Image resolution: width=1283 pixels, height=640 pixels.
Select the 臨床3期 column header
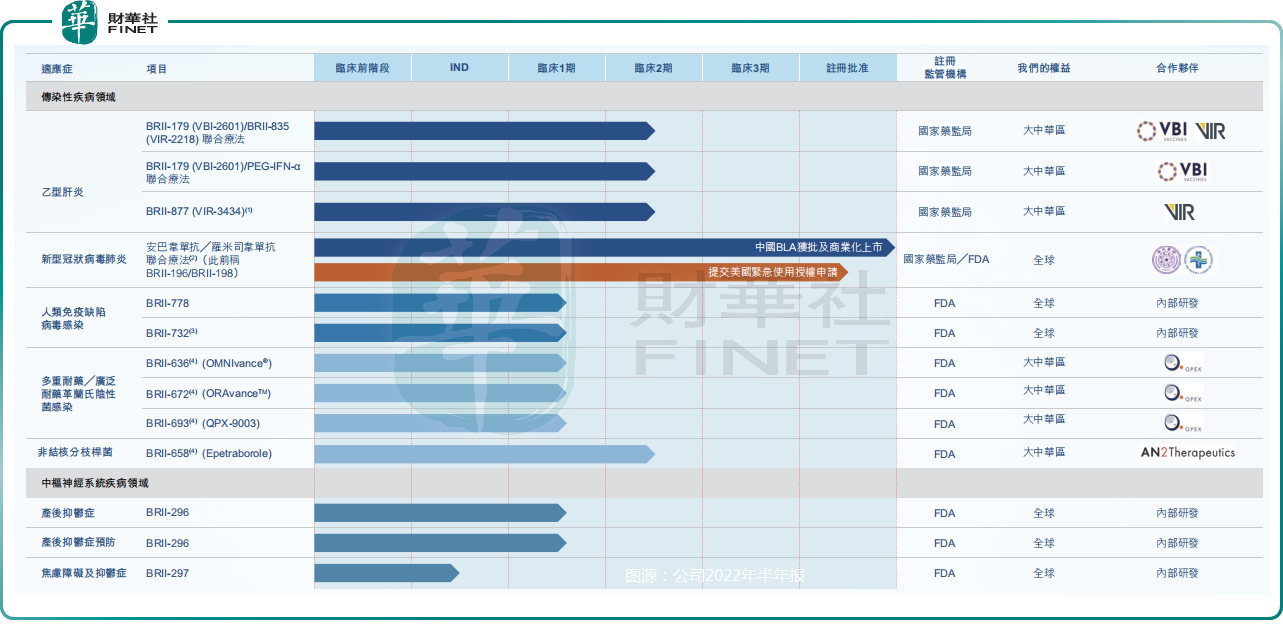(x=750, y=68)
